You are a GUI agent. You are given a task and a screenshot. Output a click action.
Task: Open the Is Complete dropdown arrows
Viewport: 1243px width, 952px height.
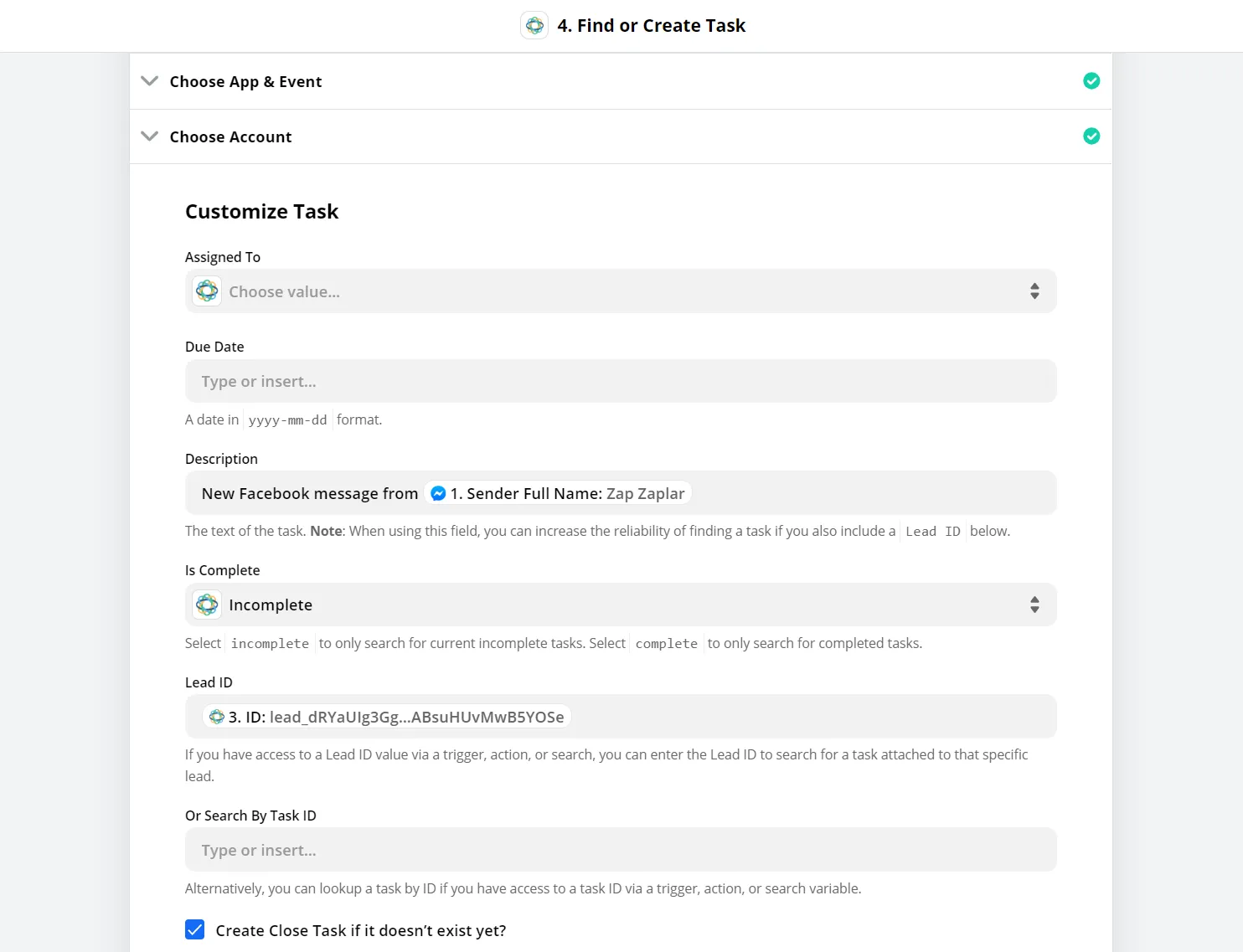[x=1034, y=605]
